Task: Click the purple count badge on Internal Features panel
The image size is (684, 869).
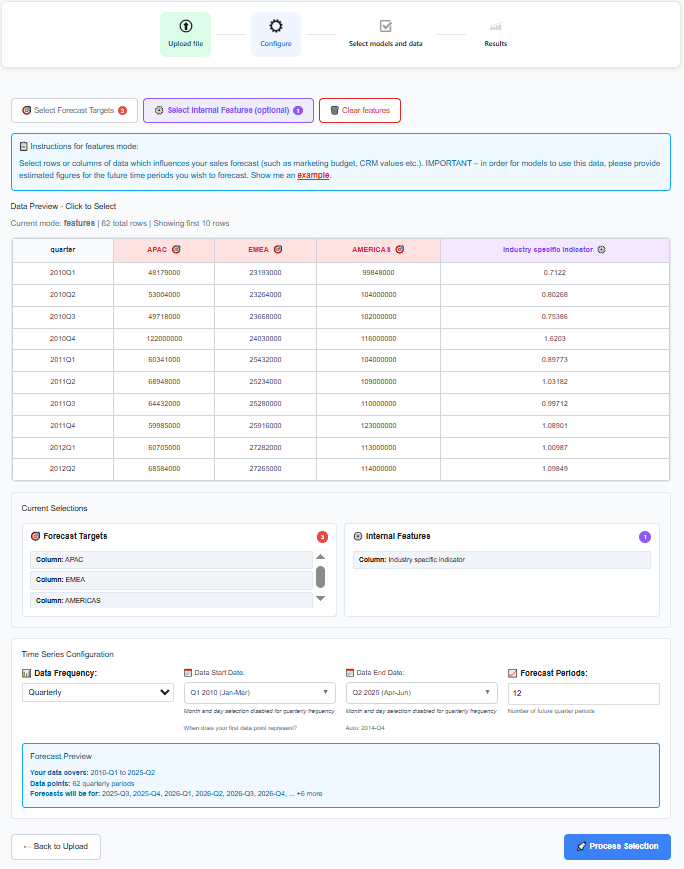Action: coord(645,536)
